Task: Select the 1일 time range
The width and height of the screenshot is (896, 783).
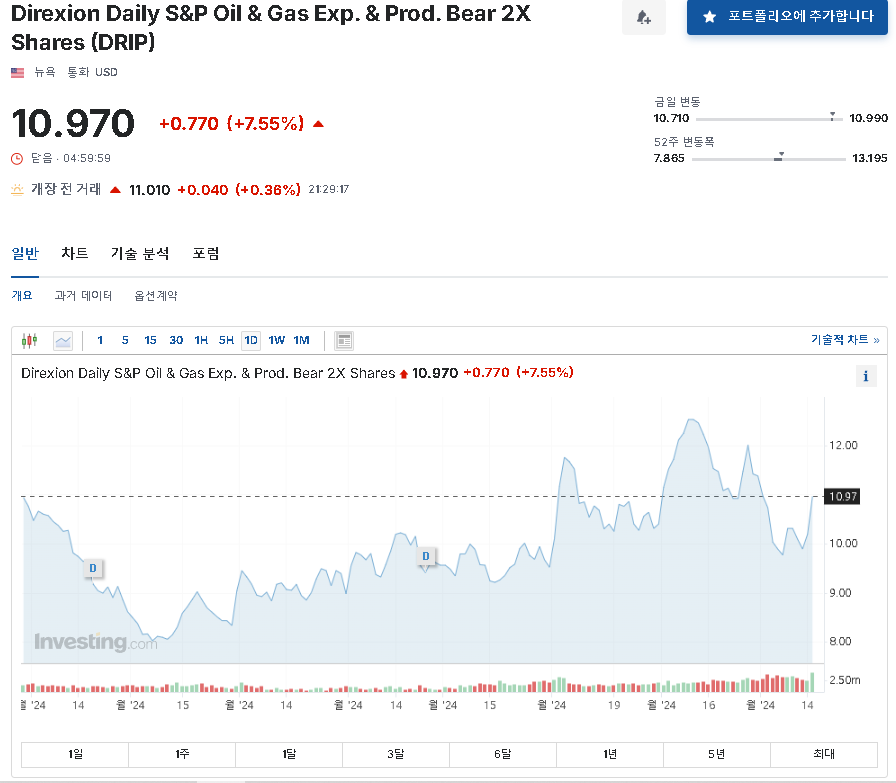Action: click(x=75, y=754)
